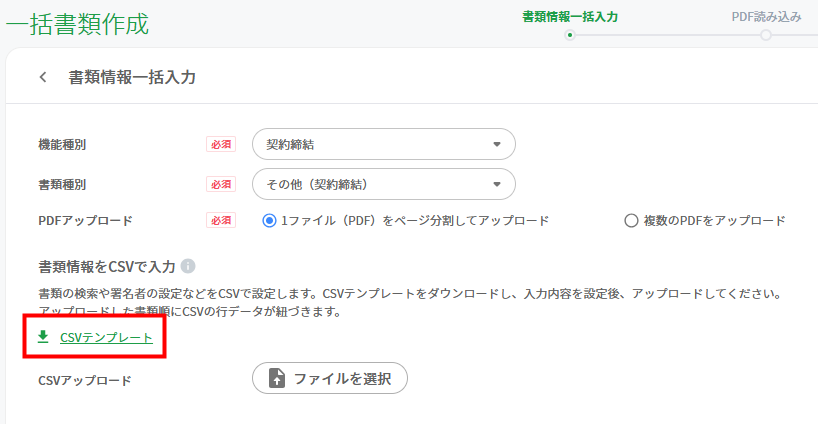This screenshot has width=818, height=424.
Task: Click the PDFアップロード field label
Action: coord(86,221)
